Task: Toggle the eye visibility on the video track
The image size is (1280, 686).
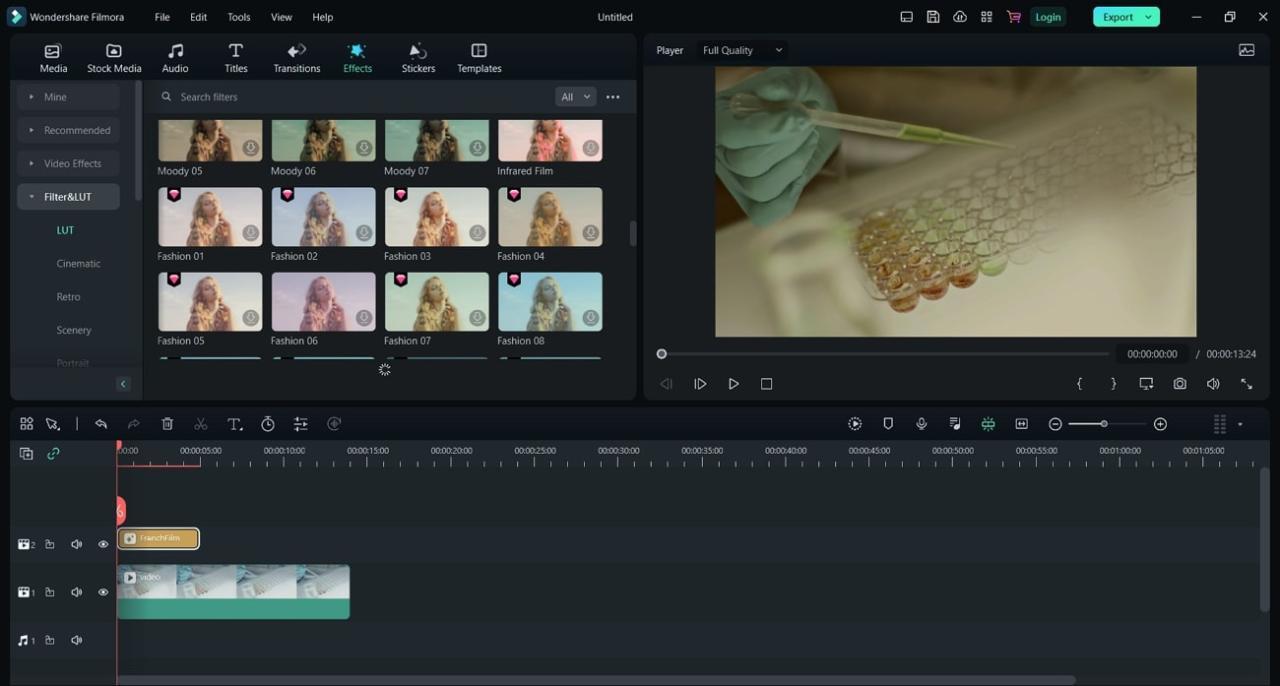Action: click(103, 591)
